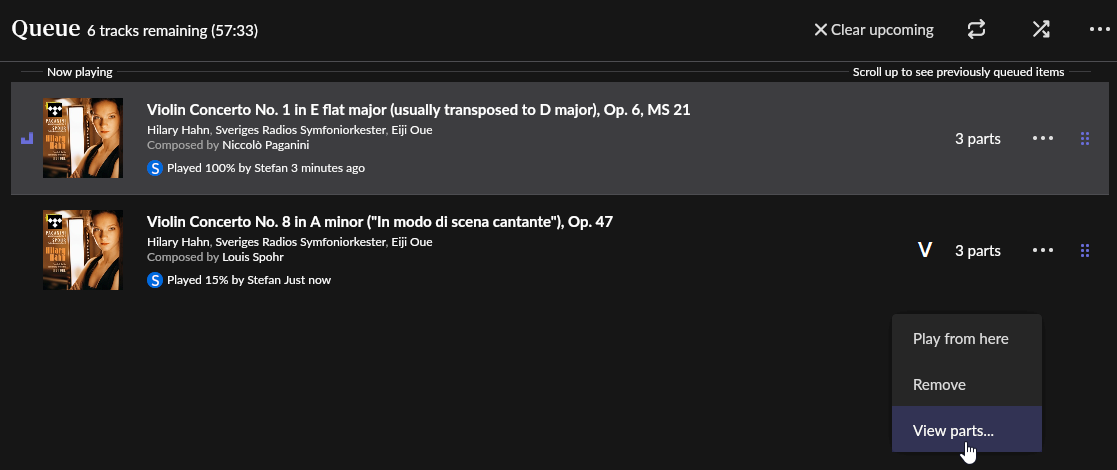The width and height of the screenshot is (1117, 470).
Task: Click Stefan's avatar under Concerto No. 8
Action: click(155, 280)
